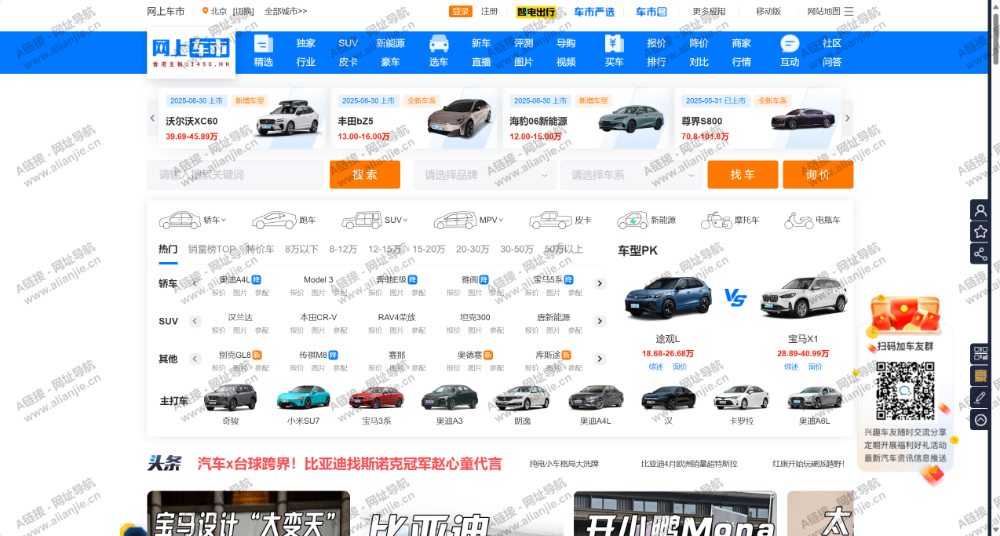Click the pencil feedback icon in right sidebar
Screen dimensions: 1000x536
980,398
